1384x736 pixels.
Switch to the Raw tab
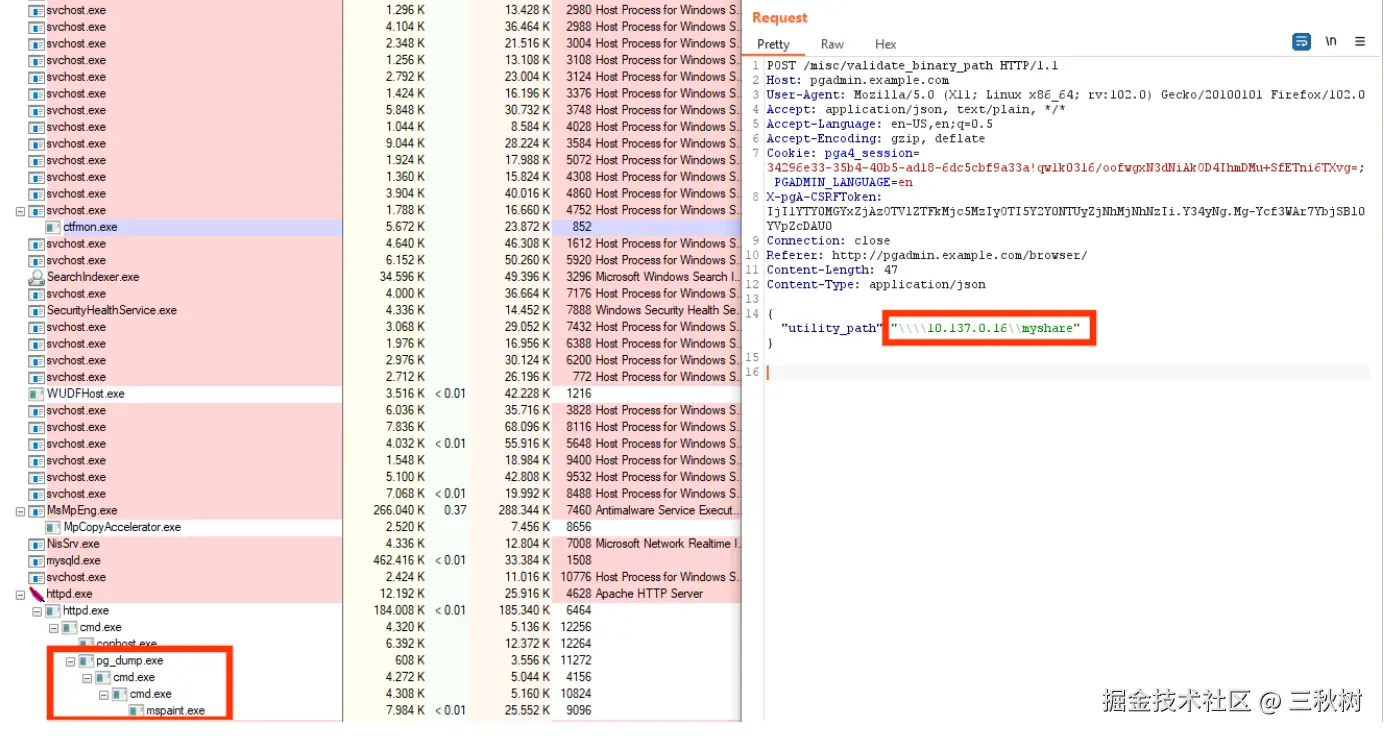832,44
